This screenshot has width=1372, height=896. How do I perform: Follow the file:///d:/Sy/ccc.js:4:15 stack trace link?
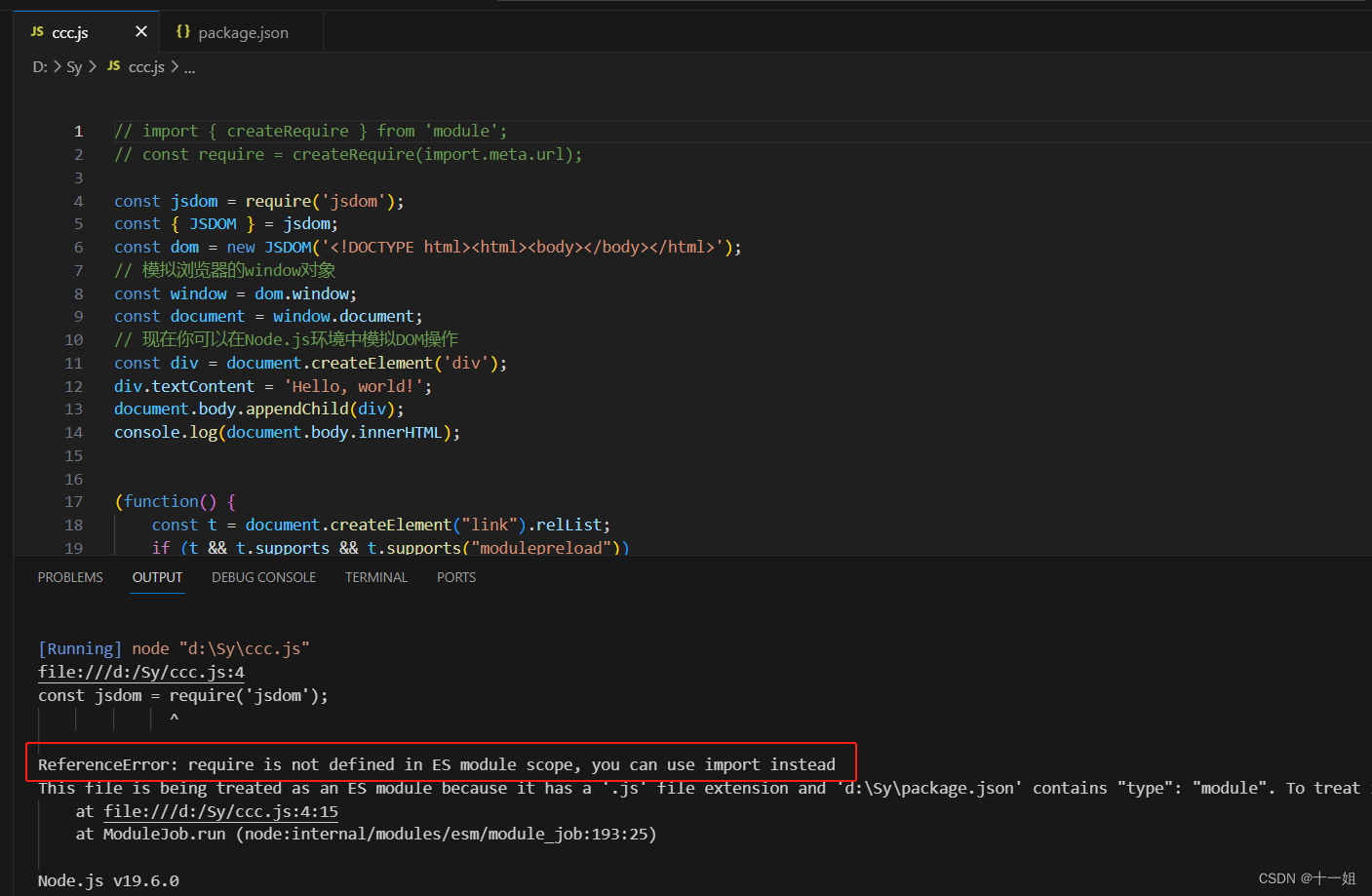[x=220, y=810]
